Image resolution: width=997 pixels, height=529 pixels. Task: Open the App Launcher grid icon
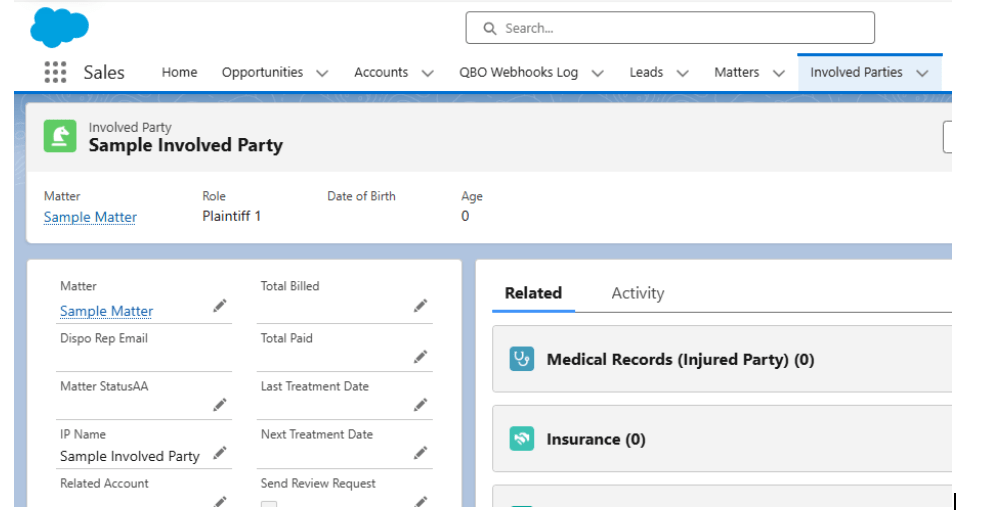[x=55, y=72]
